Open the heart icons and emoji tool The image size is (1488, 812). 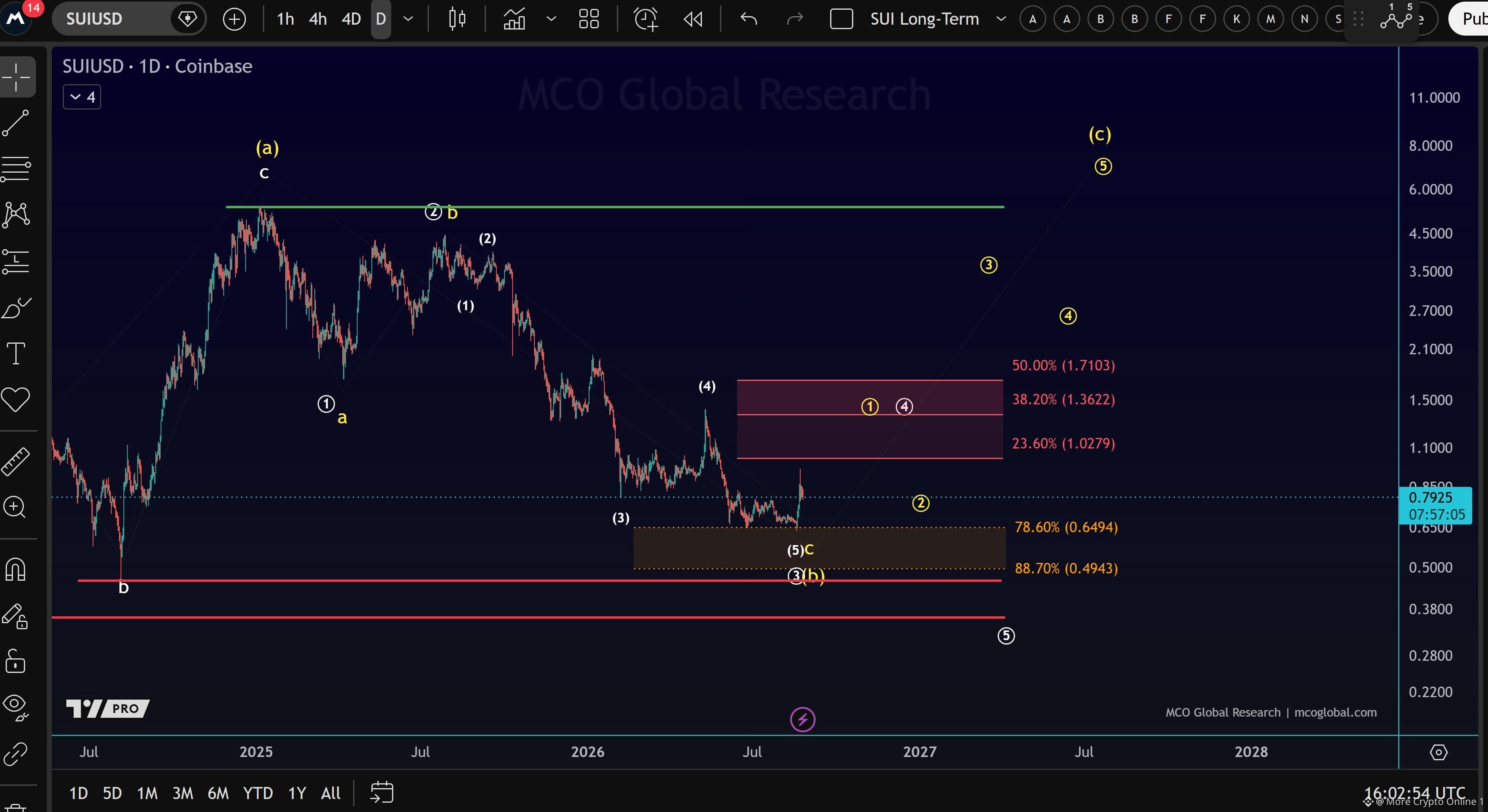[16, 400]
